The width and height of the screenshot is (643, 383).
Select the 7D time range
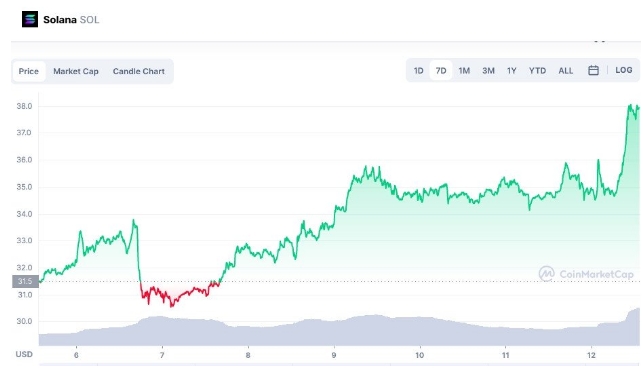click(x=441, y=71)
